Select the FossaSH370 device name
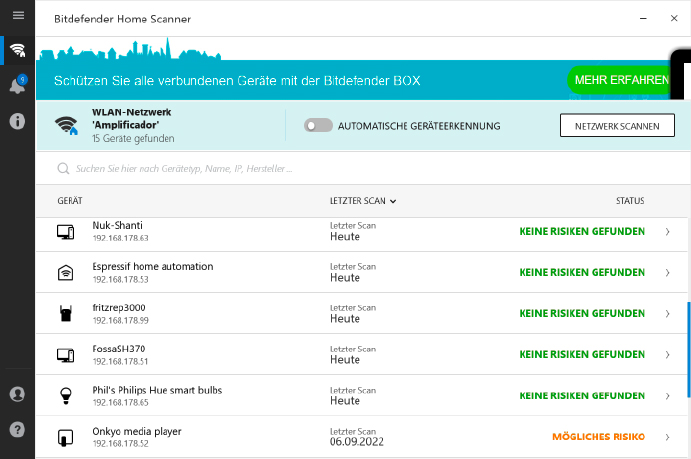Image resolution: width=691 pixels, height=459 pixels. 119,349
